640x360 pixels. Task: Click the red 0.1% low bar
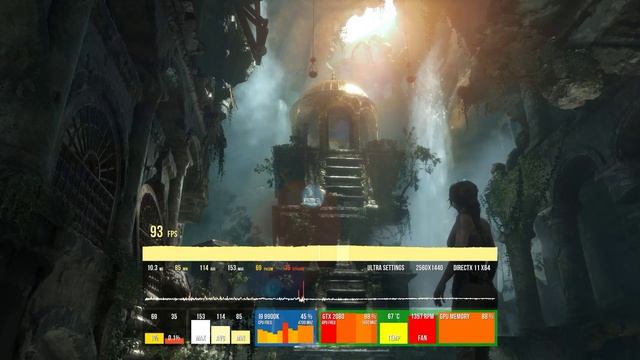pyautogui.click(x=174, y=339)
